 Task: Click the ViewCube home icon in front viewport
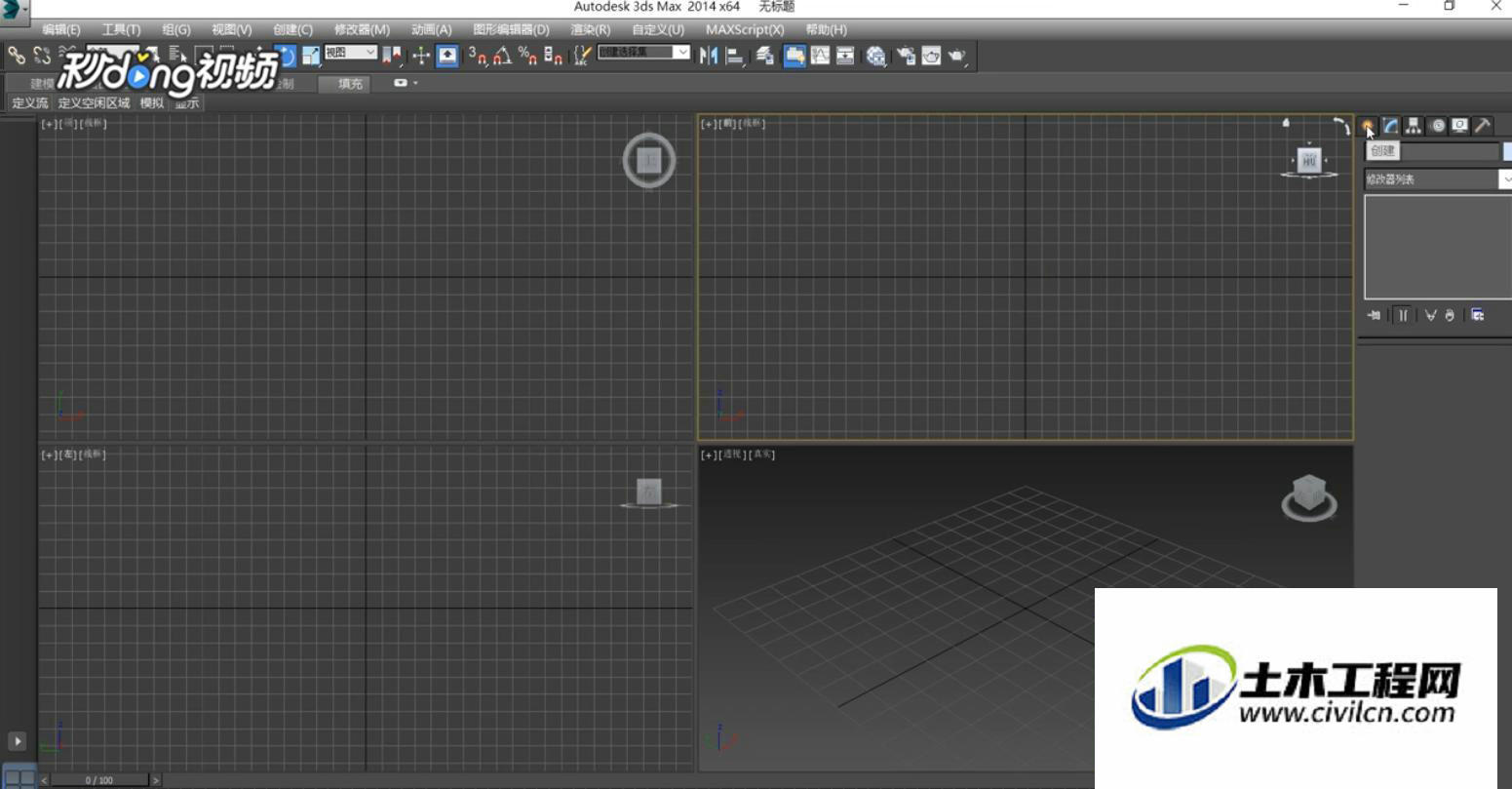[1286, 123]
